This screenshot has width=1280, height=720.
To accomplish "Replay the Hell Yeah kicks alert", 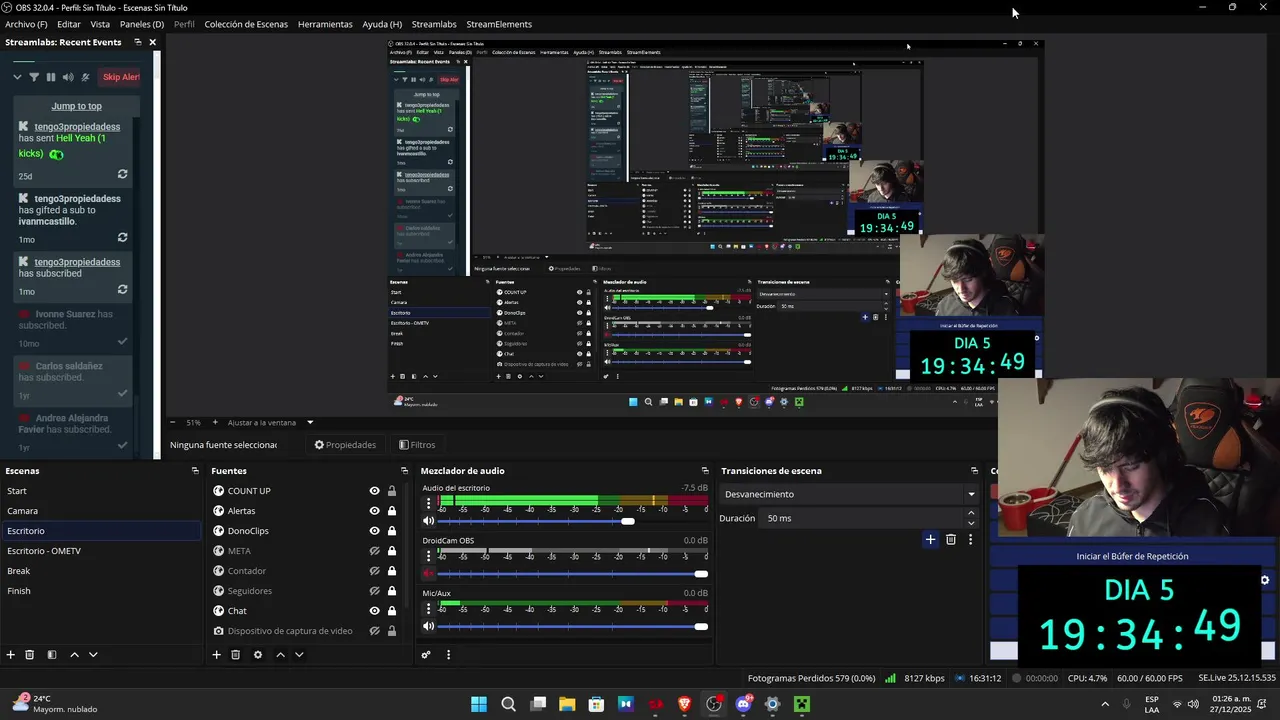I will (x=122, y=174).
